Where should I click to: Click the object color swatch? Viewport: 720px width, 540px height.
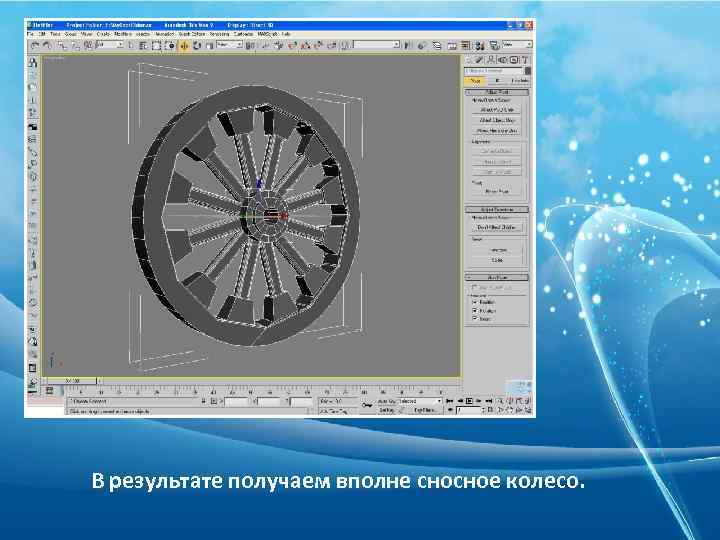(x=528, y=71)
